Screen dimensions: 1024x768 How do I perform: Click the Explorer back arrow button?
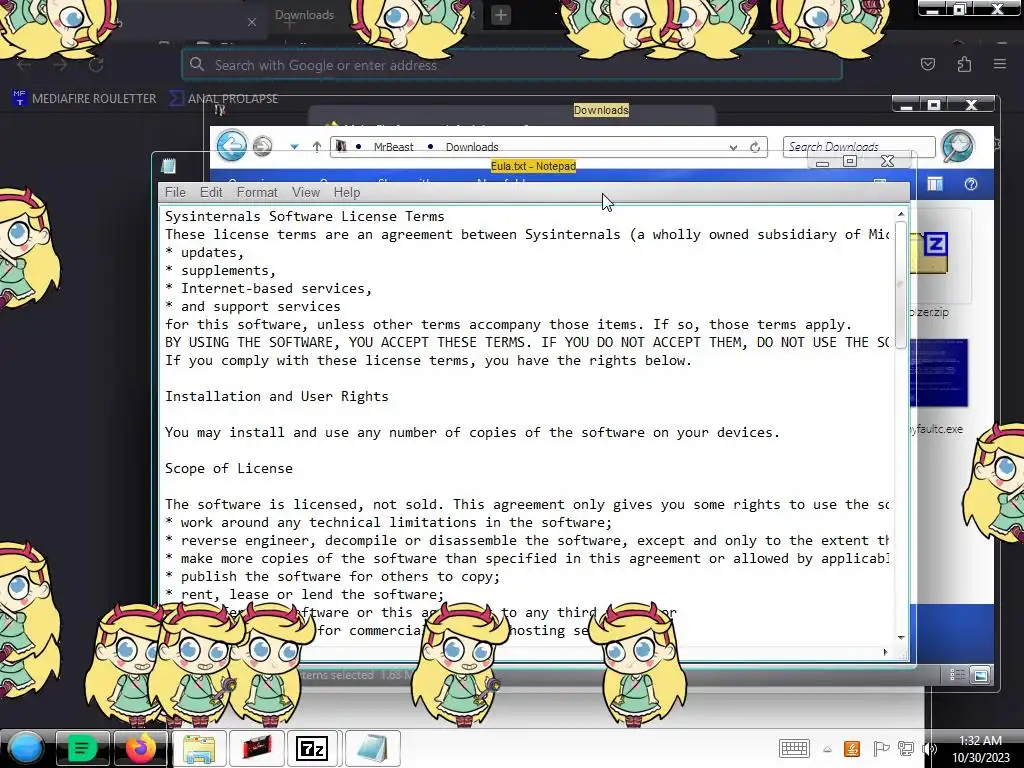(x=231, y=146)
